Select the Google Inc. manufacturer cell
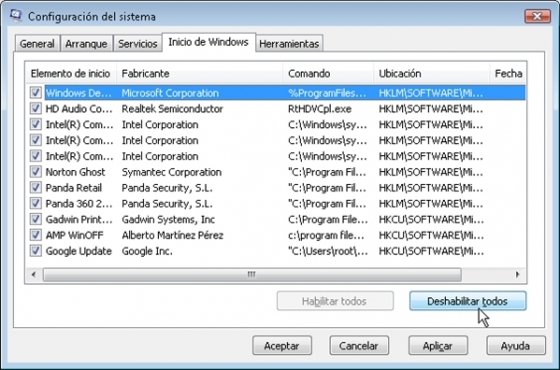The height and width of the screenshot is (370, 560). (147, 251)
